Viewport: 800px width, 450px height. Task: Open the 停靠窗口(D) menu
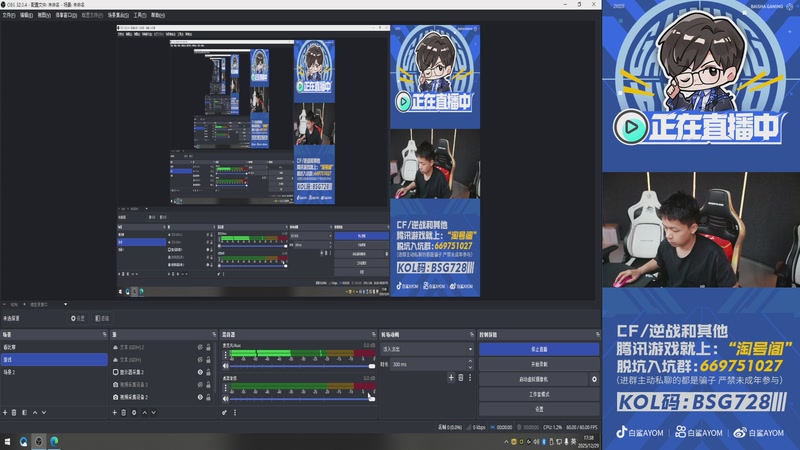[x=66, y=15]
